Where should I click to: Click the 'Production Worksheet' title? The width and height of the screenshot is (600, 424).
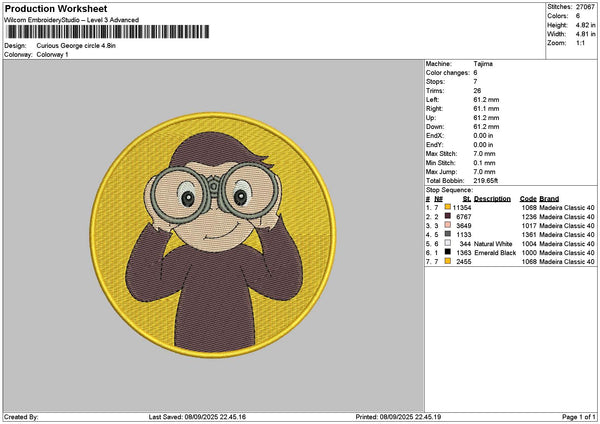(56, 8)
